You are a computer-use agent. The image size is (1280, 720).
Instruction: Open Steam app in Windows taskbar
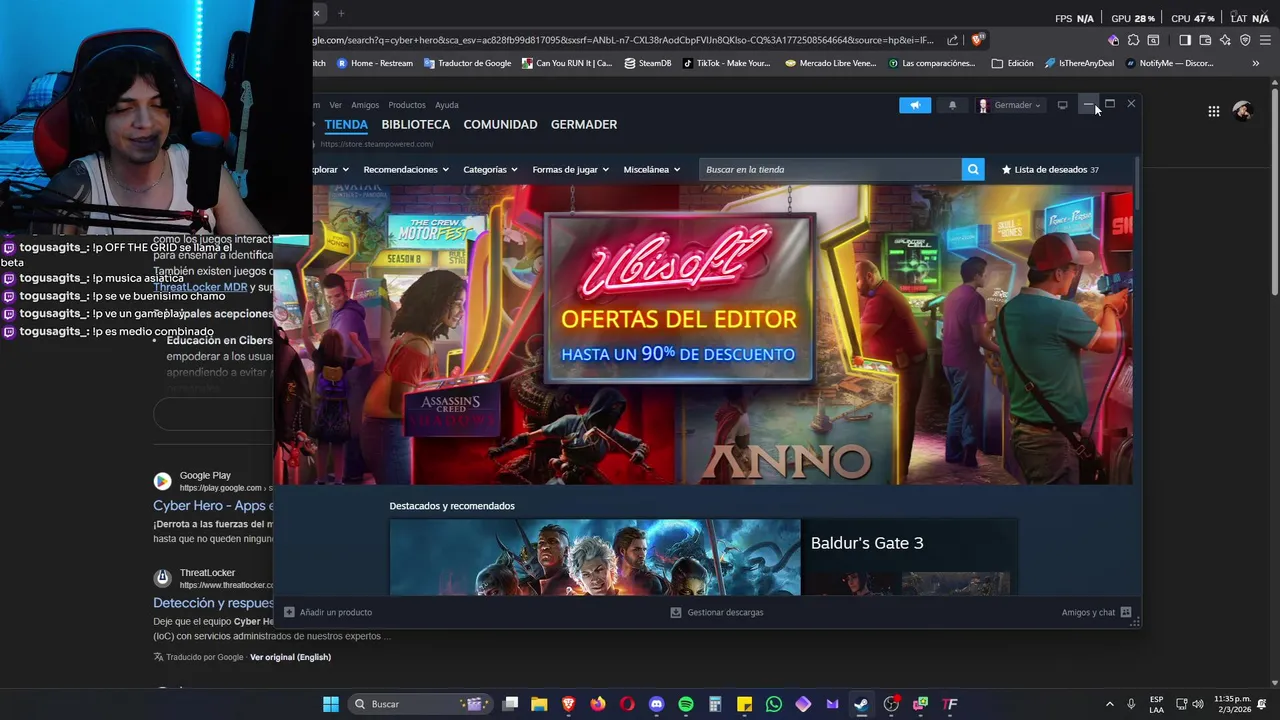tap(861, 704)
